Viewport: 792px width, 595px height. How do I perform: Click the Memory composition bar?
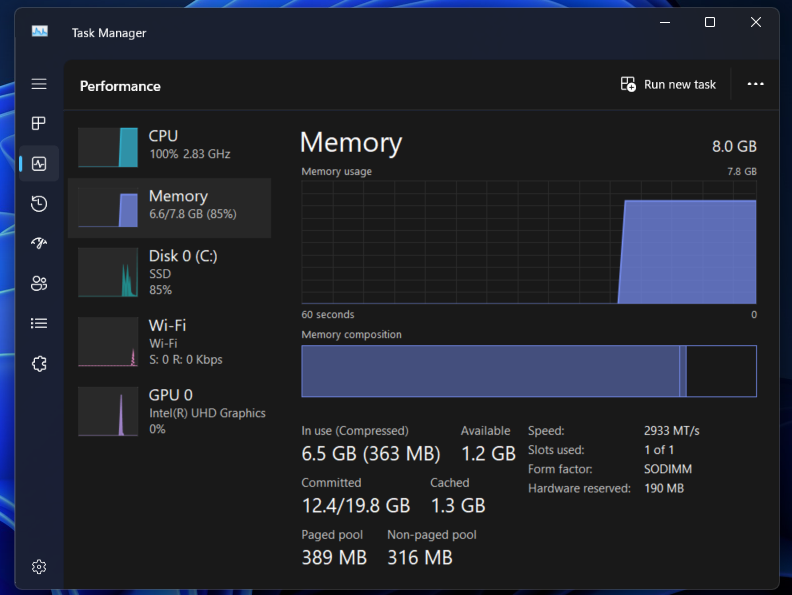(529, 371)
